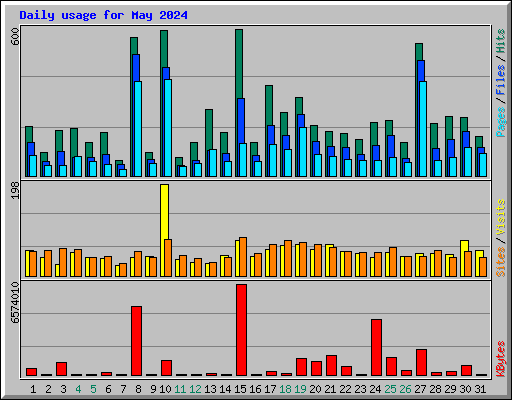512x400 pixels.
Task: Click day label '14' on the x-axis
Action: [x=225, y=389]
